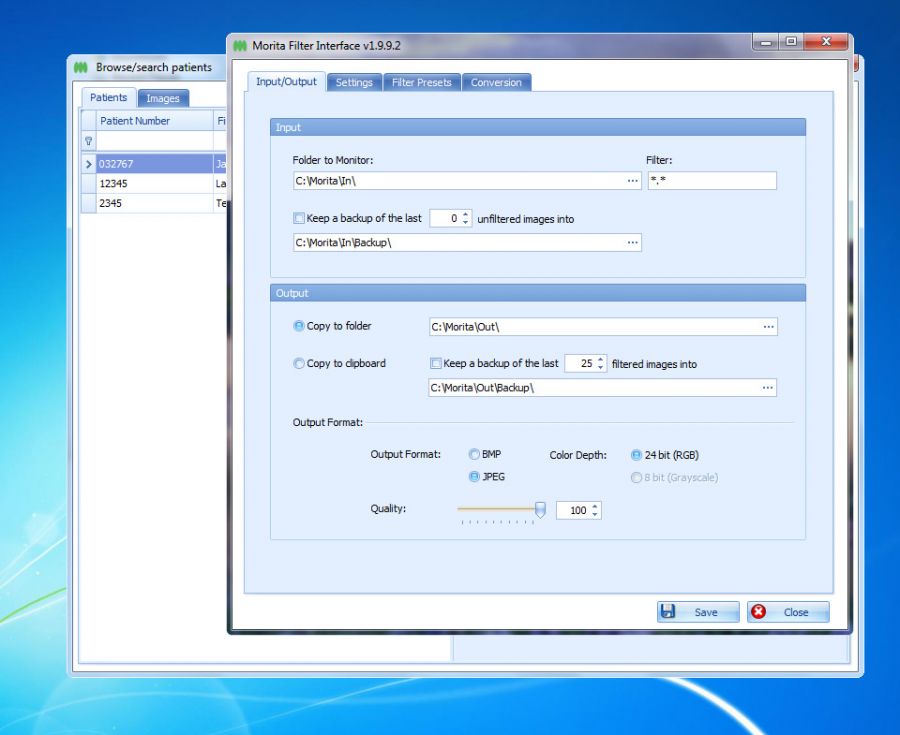
Task: Select 8 bit (Grayscale) color depth
Action: click(636, 477)
